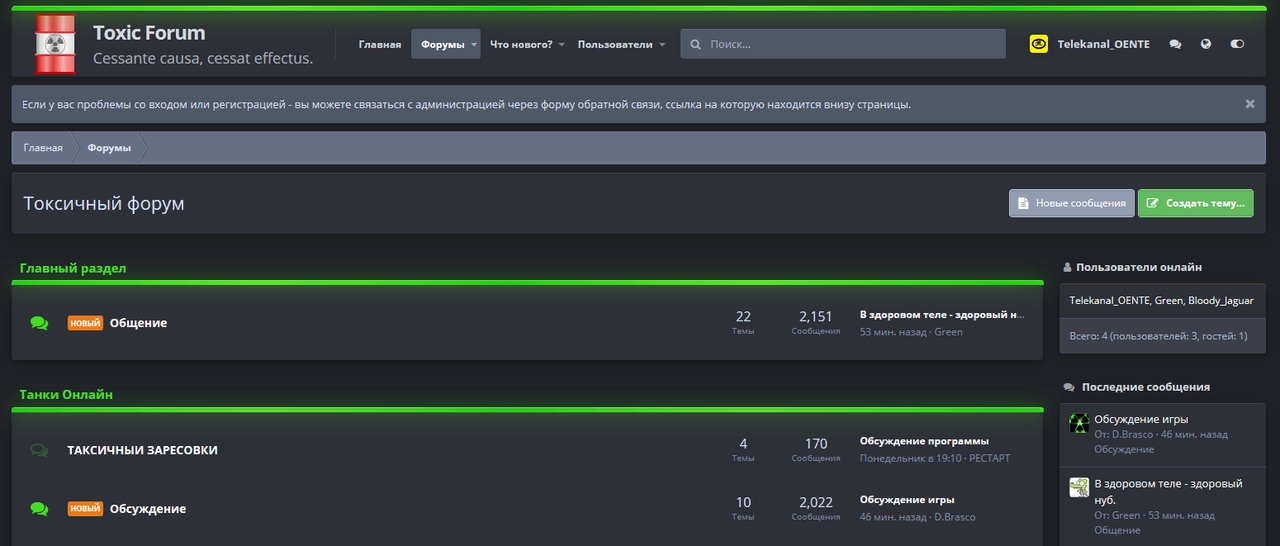Viewport: 1280px width, 546px height.
Task: Click the green chat icon beside Обсуждение
Action: click(x=39, y=509)
